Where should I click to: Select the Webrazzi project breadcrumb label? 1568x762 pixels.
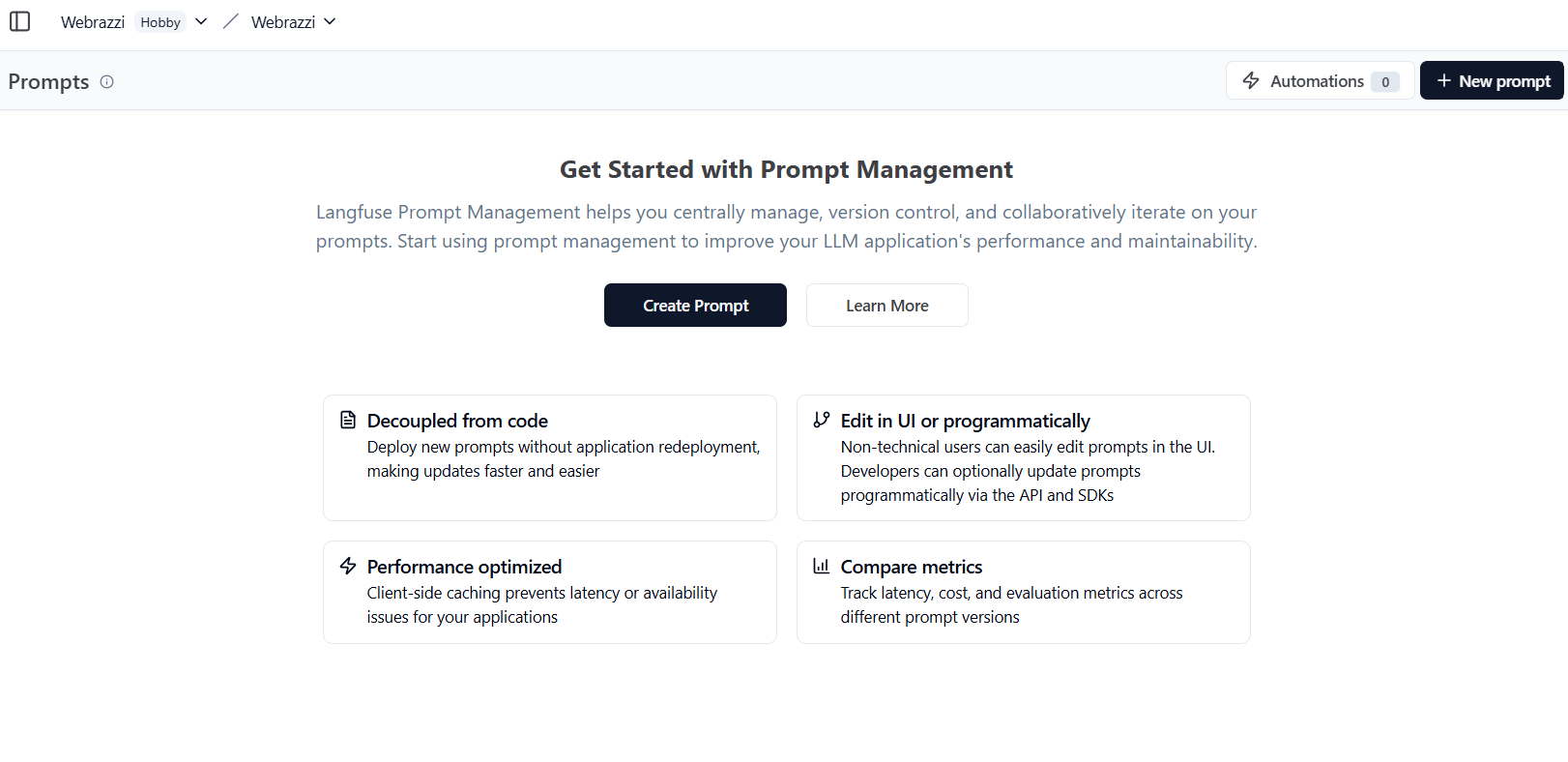coord(282,22)
